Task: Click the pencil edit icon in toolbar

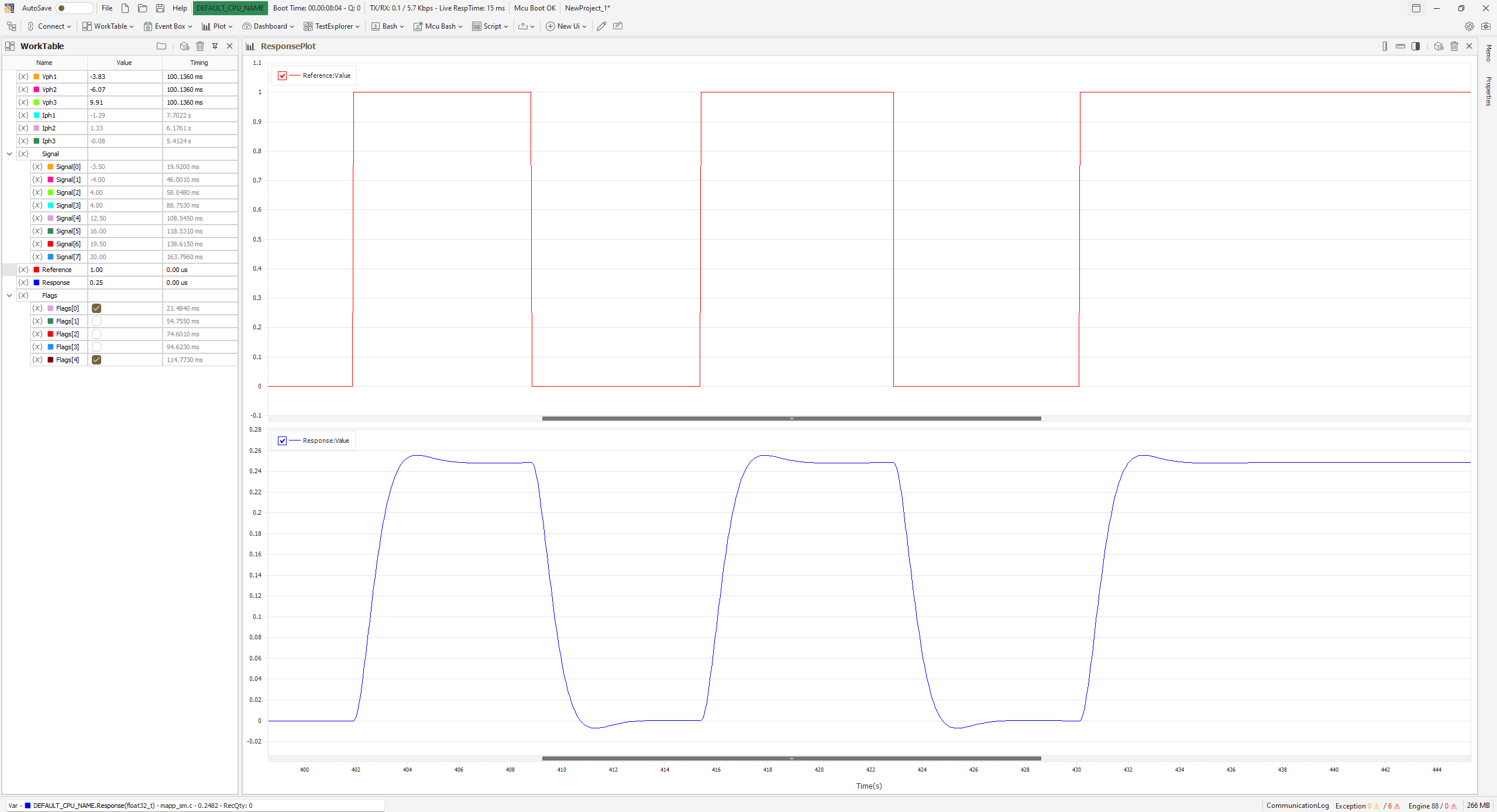Action: (601, 26)
